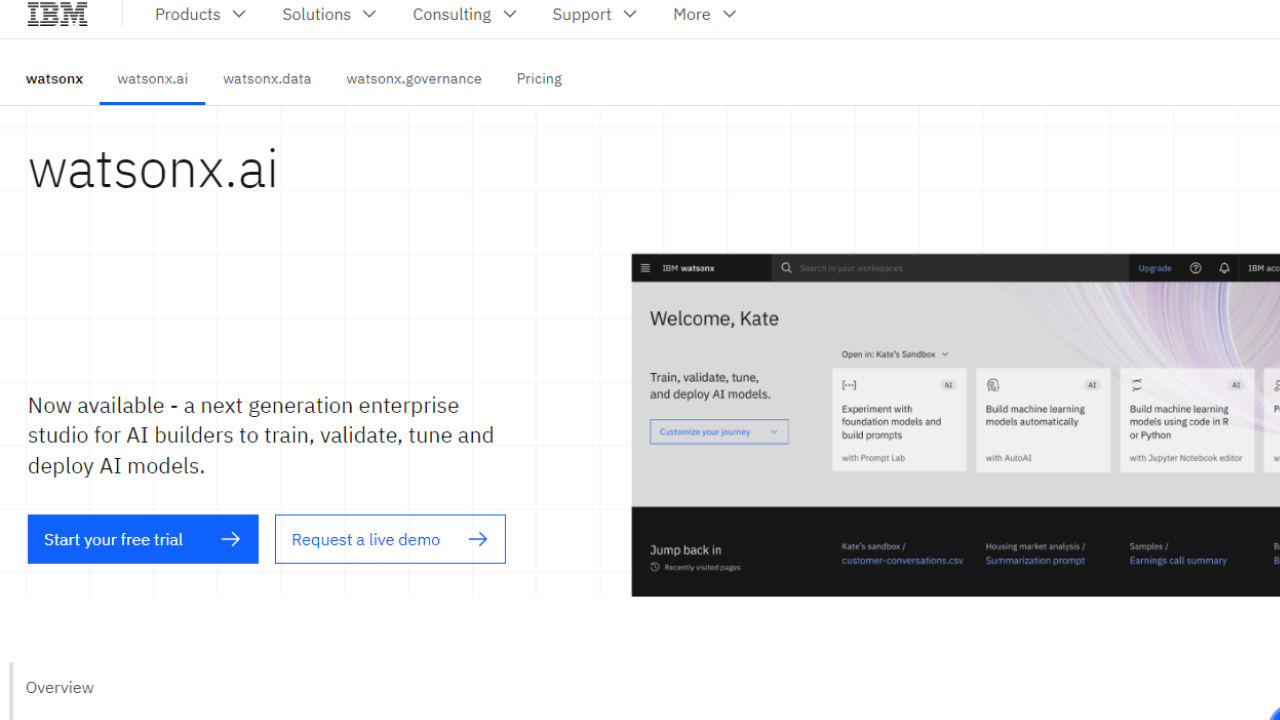Click the Welcome, Kate heading
Screen dimensions: 1280x720
tap(714, 319)
